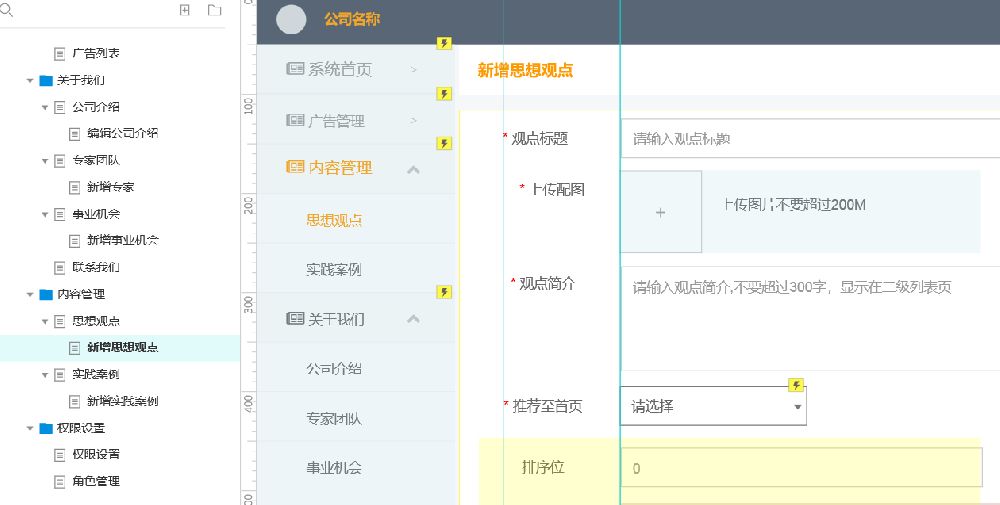Click the 内容管理 menu icon
The height and width of the screenshot is (505, 1000).
[295, 166]
